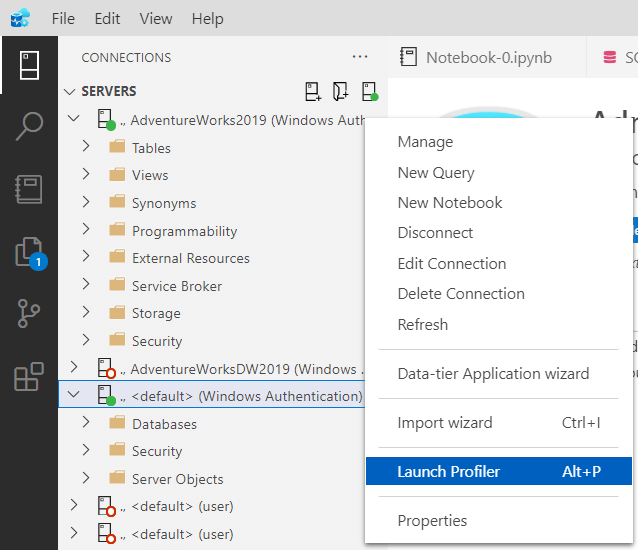Screen dimensions: 638x550
Task: Open the Notebooks view icon
Action: (29, 190)
